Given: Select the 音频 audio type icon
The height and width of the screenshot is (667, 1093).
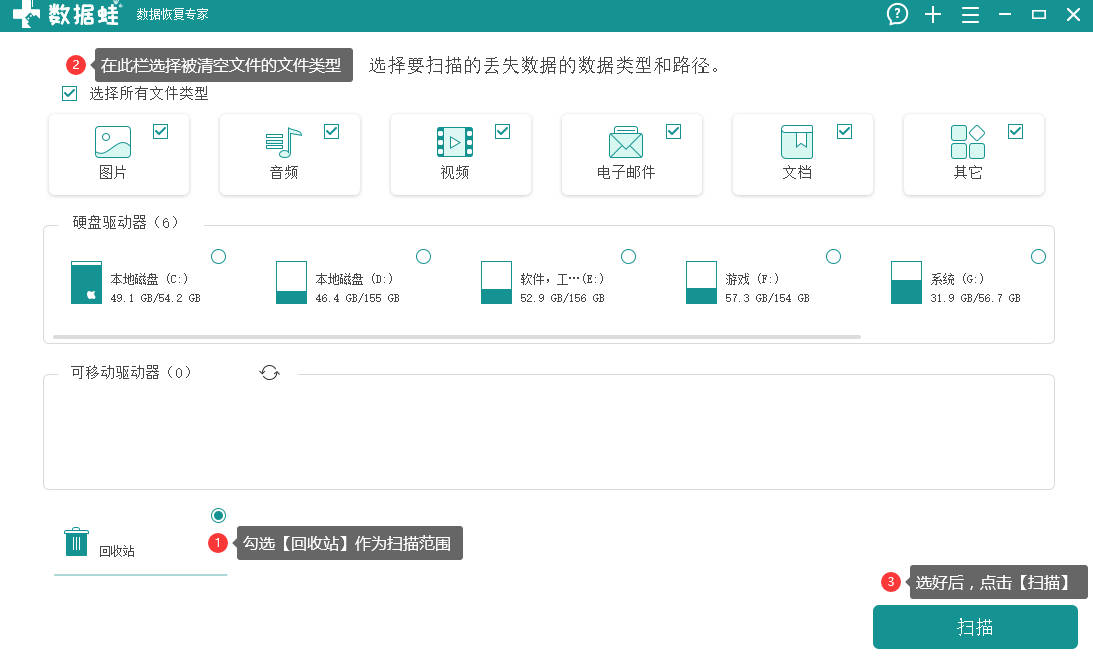Looking at the screenshot, I should 284,142.
